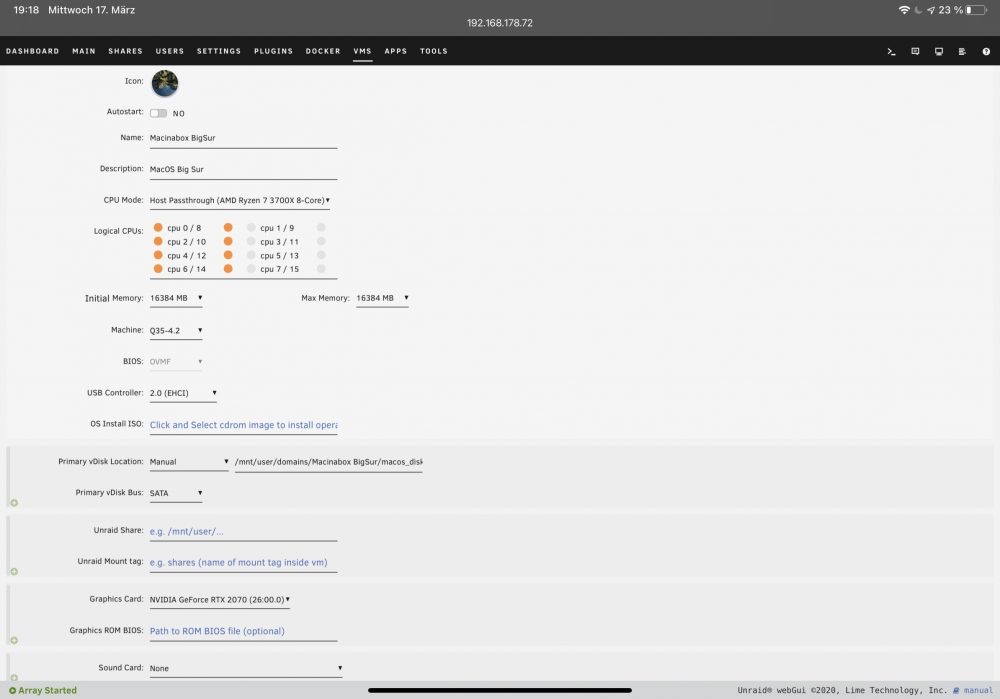The height and width of the screenshot is (699, 1000).
Task: Add another sound card with plus icon
Action: (14, 677)
